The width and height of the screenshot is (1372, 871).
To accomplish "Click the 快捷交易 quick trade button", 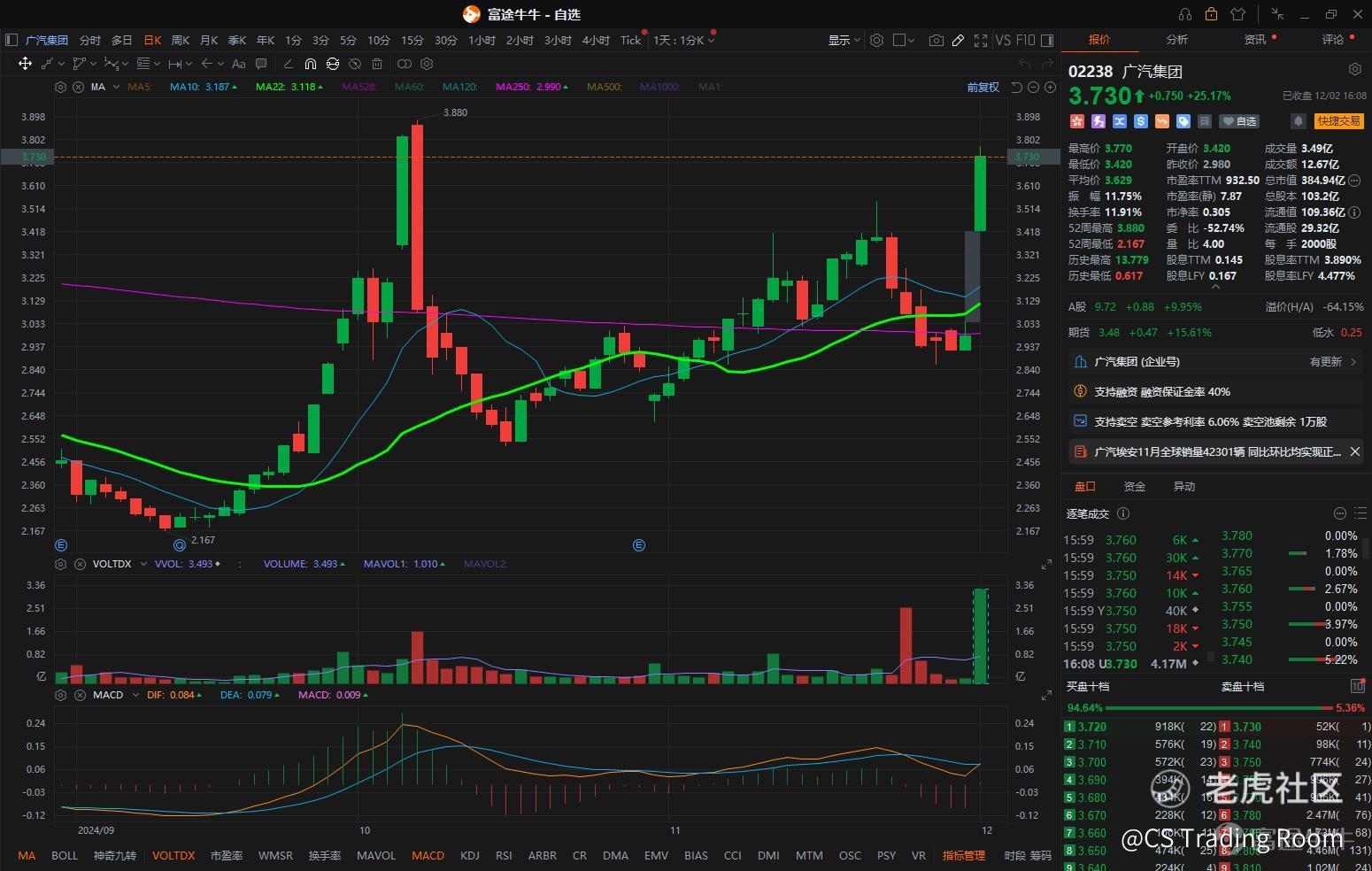I will click(x=1337, y=121).
